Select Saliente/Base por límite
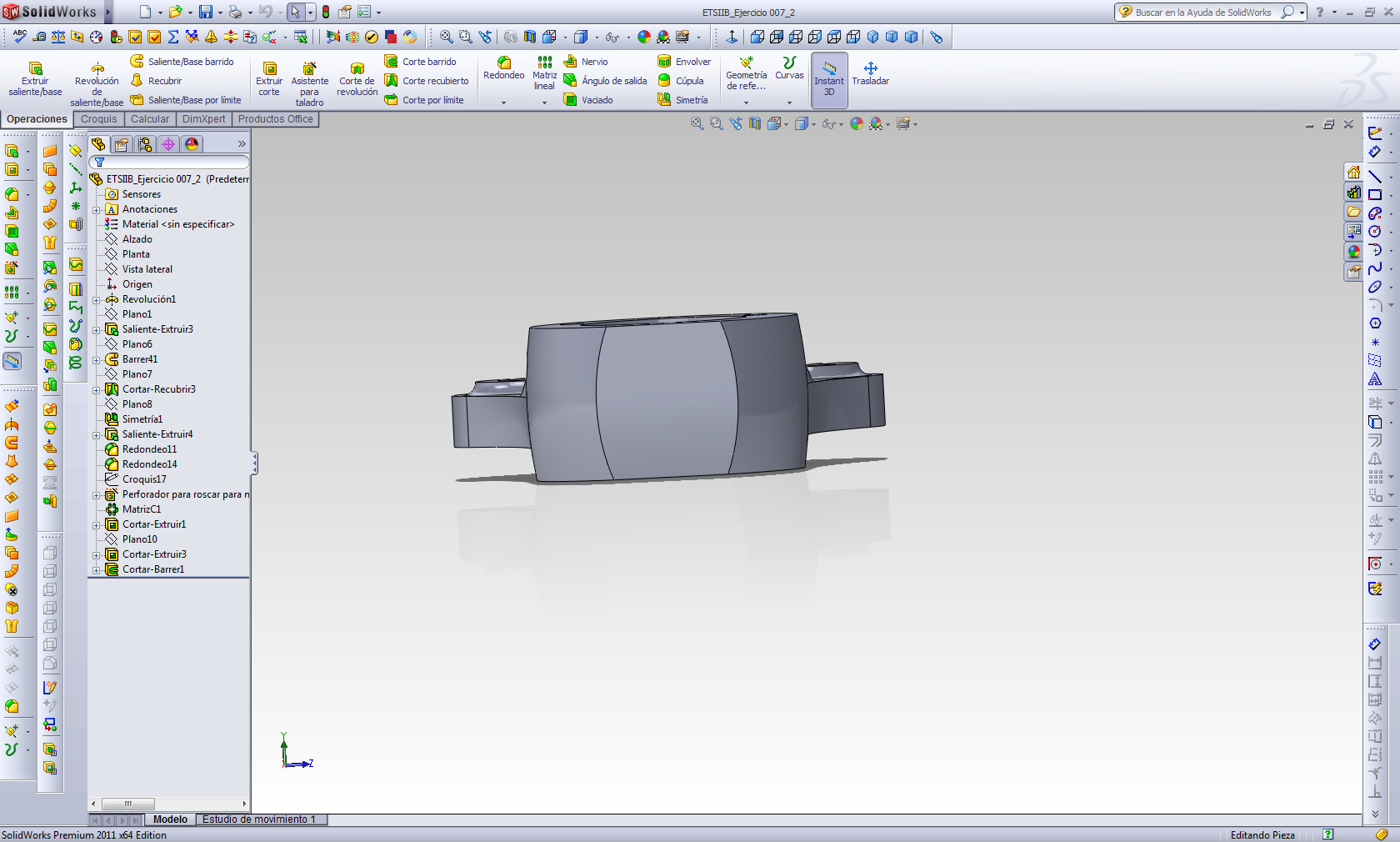This screenshot has height=842, width=1400. tap(186, 100)
